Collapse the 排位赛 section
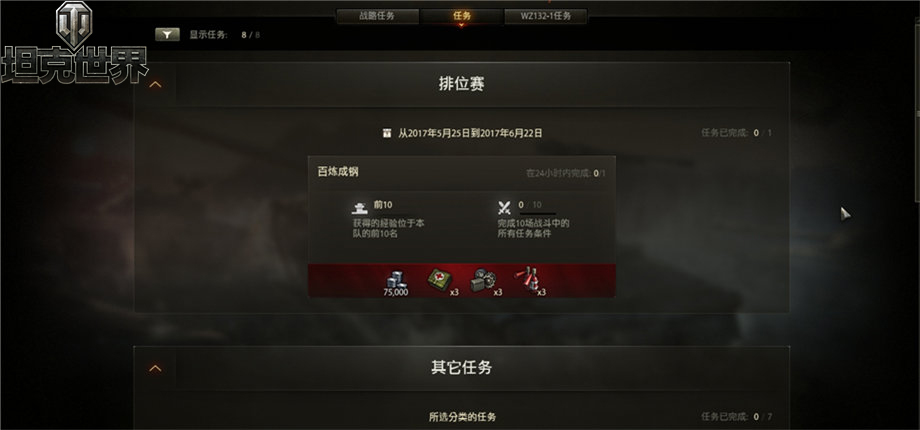 (155, 84)
